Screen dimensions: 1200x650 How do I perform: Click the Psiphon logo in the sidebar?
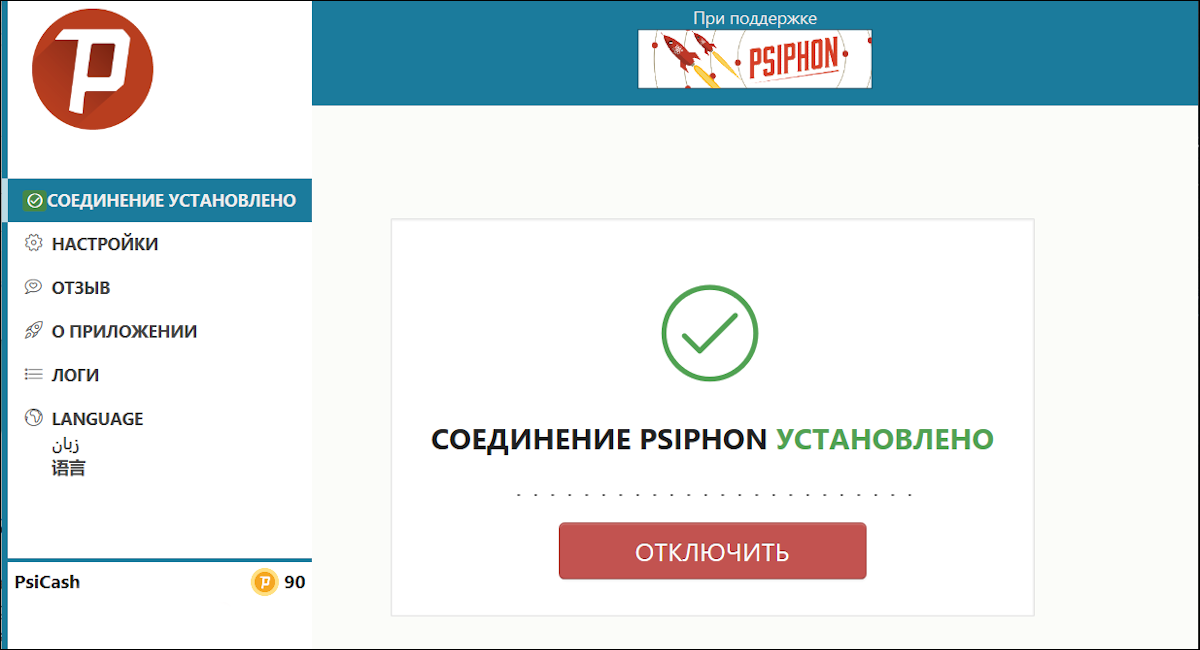tap(92, 70)
